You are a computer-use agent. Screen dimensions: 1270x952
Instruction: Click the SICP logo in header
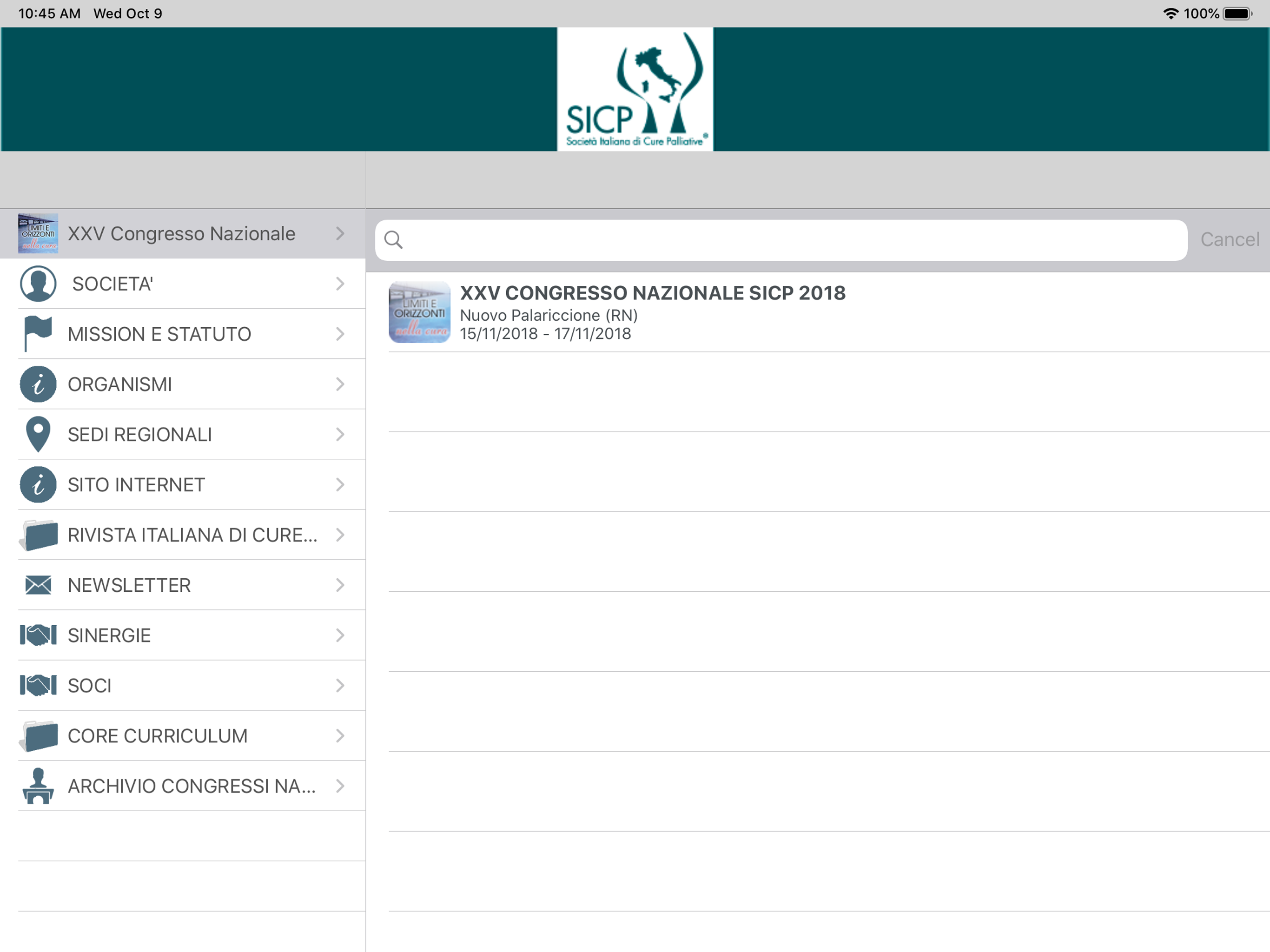[635, 90]
